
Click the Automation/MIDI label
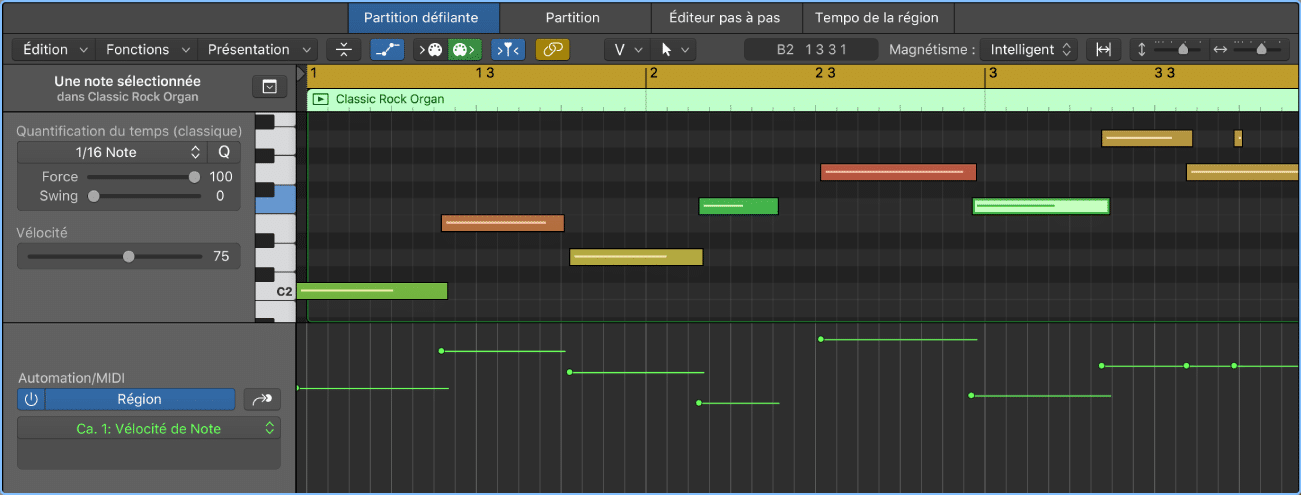point(72,377)
